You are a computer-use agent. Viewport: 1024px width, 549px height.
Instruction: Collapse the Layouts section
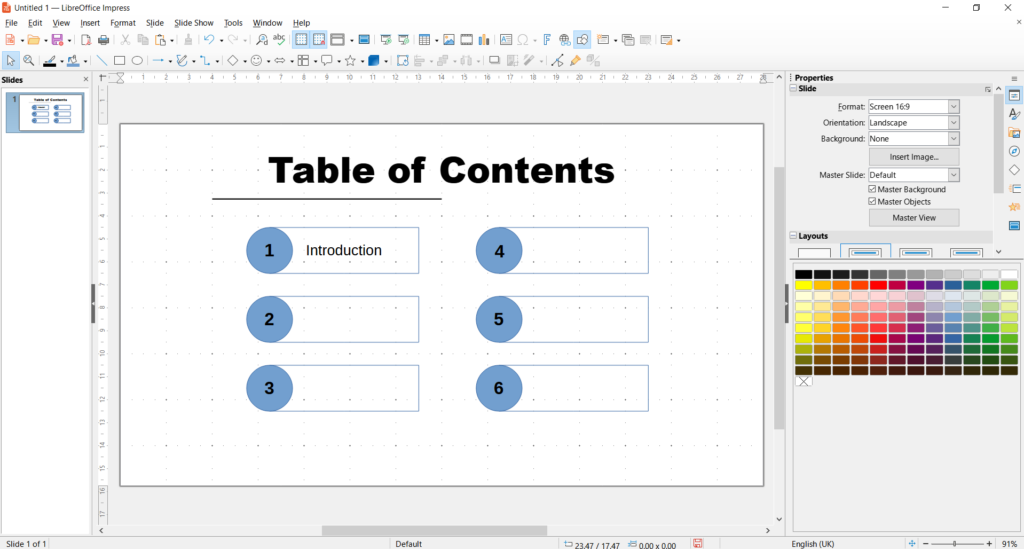(794, 236)
